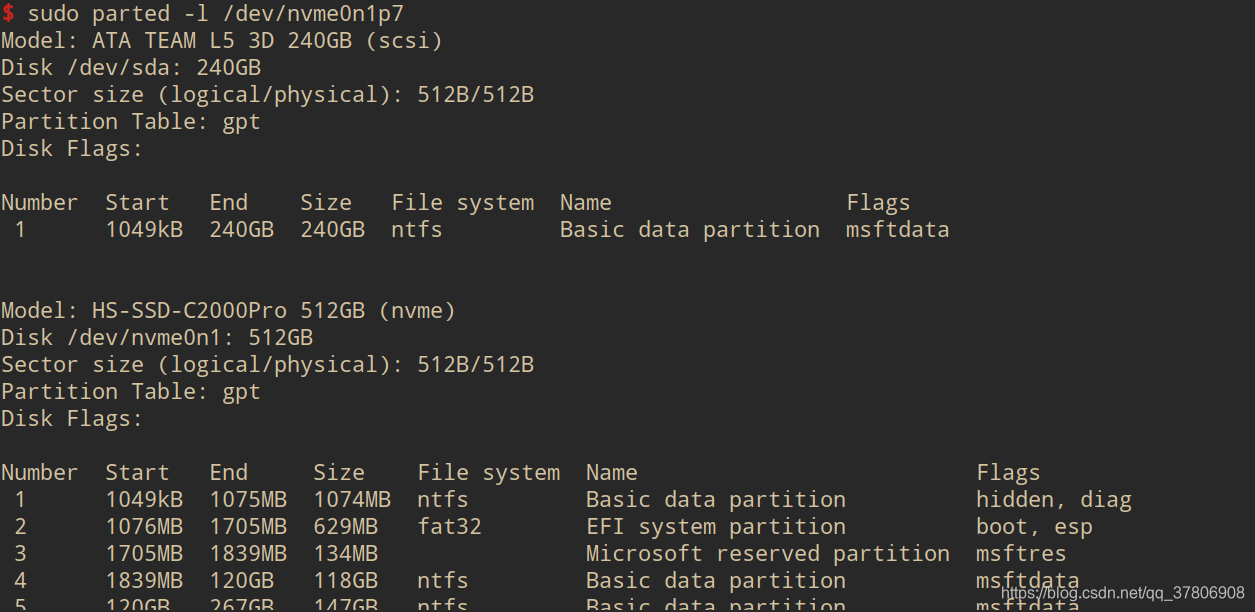
Task: Click '118GB' size value
Action: click(345, 581)
